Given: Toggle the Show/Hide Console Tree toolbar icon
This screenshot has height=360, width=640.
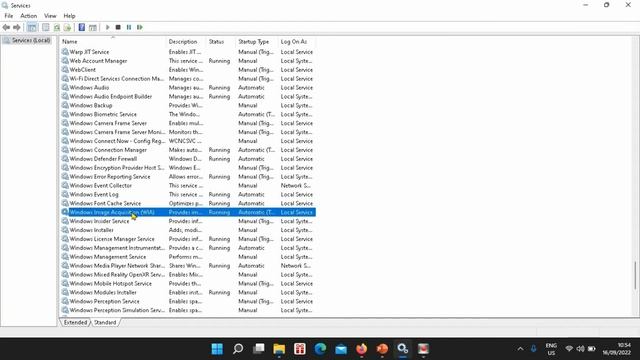Looking at the screenshot, I should pos(32,27).
